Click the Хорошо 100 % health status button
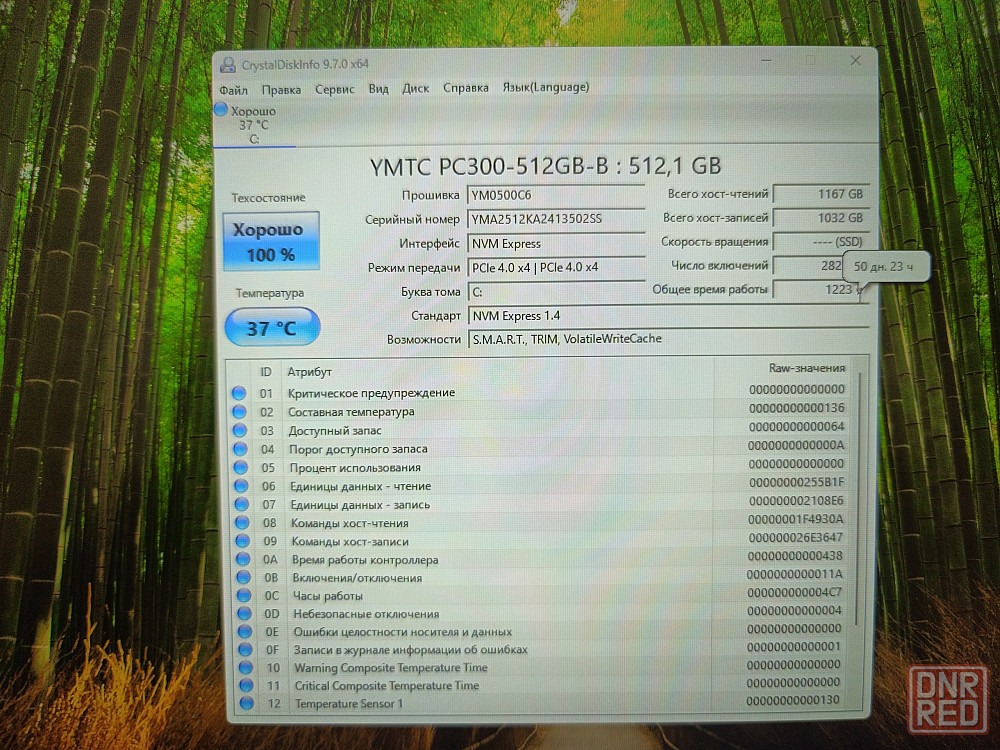The image size is (1000, 750). point(271,241)
